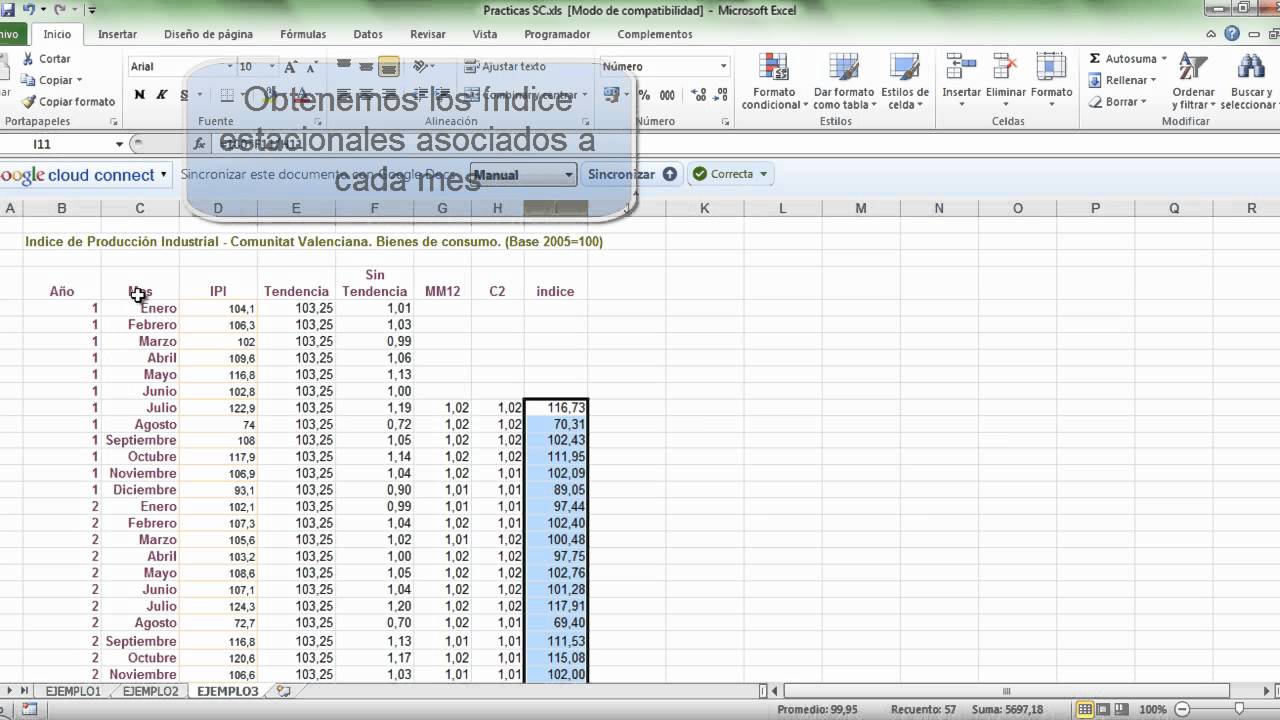
Task: Select column header K
Action: [704, 208]
